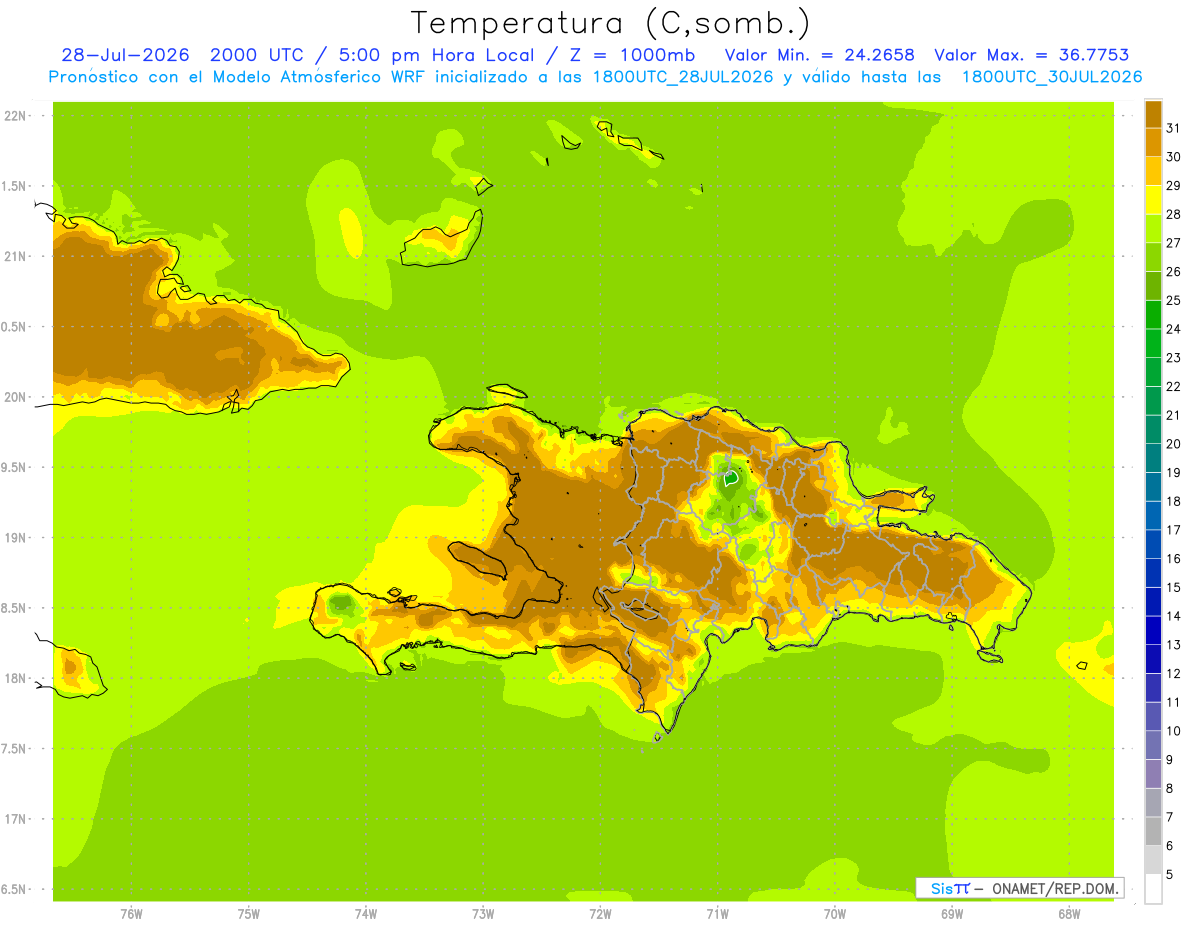This screenshot has width=1200, height=927.
Task: Click the 'Valor Max. = 36.7753' readout
Action: [x=1032, y=55]
